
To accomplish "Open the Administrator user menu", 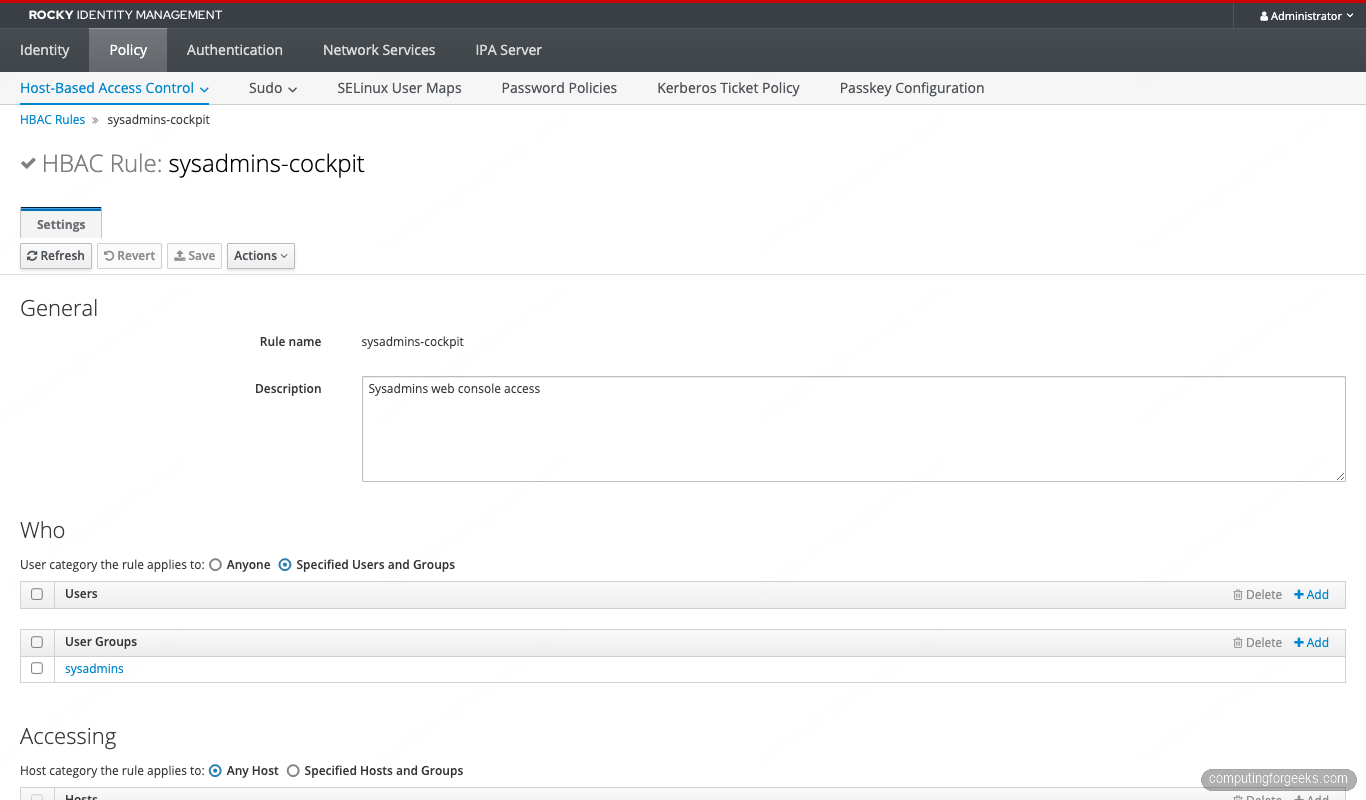I will 1306,16.
